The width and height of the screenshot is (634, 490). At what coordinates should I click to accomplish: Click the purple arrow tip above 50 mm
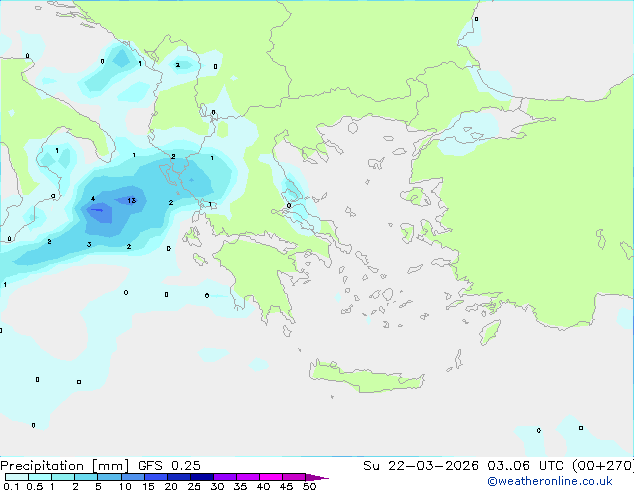coord(317,477)
